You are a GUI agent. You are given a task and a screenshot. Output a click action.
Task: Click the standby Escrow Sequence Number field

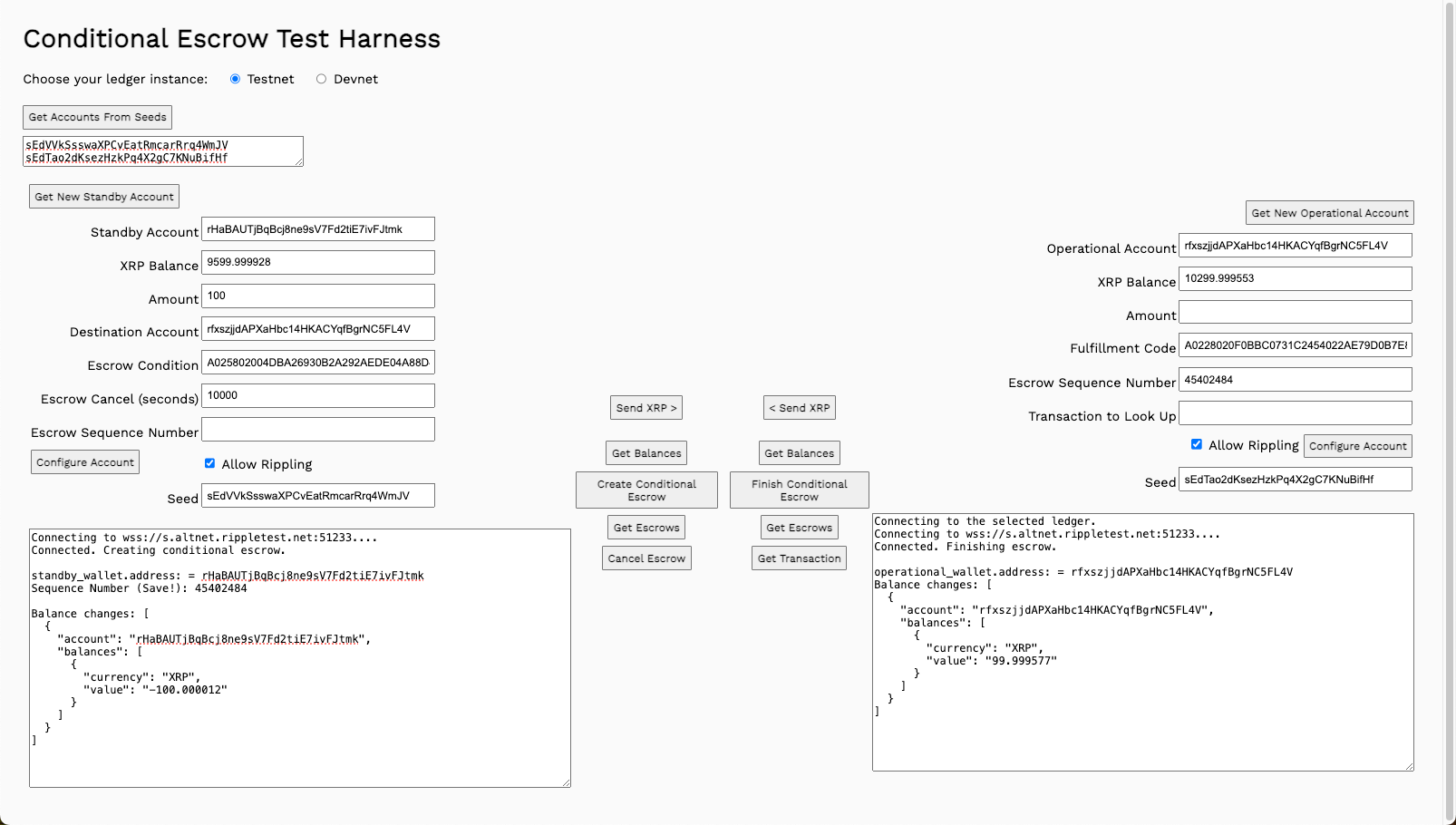pos(317,430)
